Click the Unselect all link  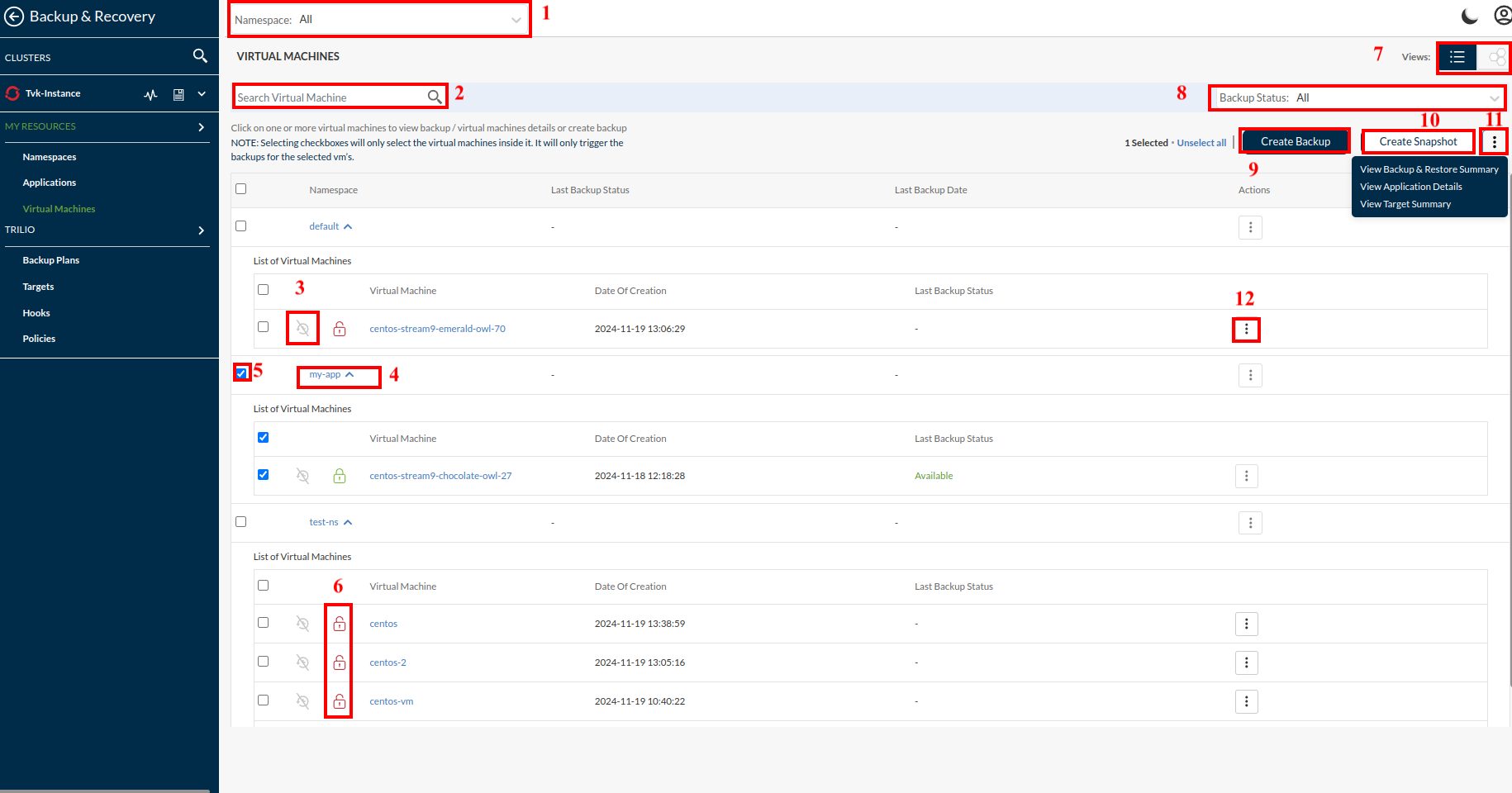coord(1201,143)
